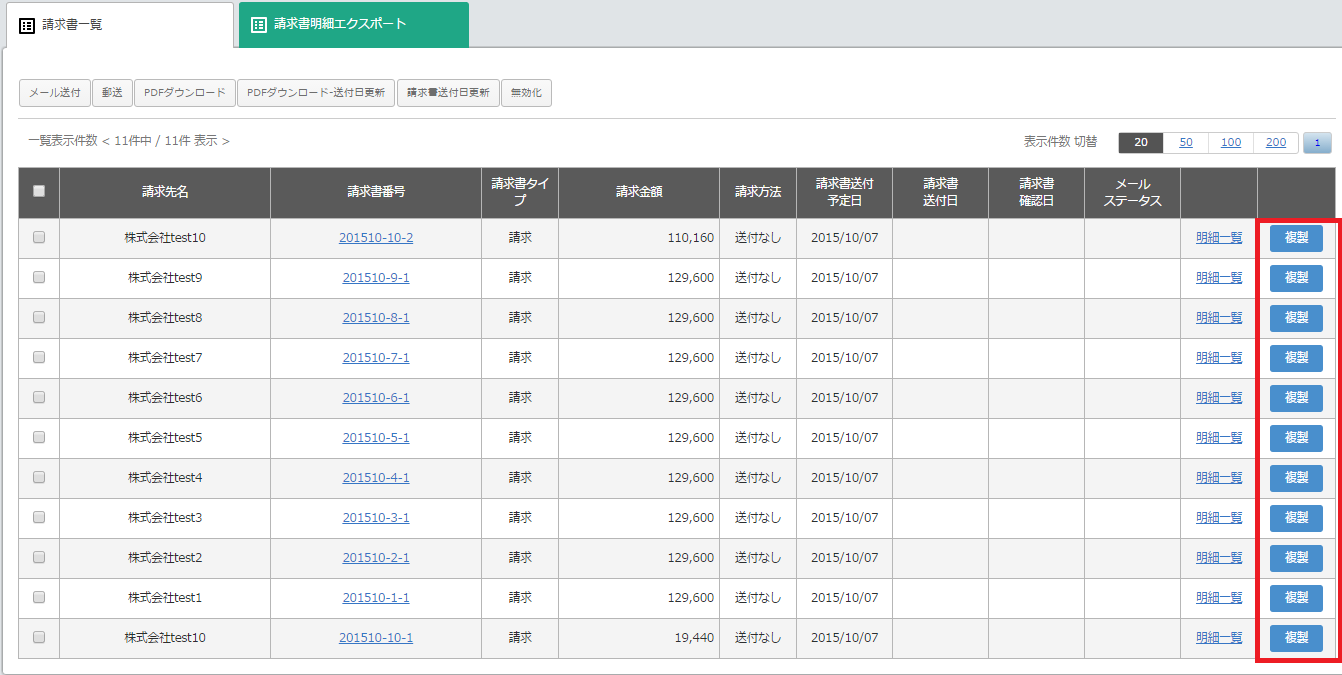Viewport: 1342px width, 675px height.
Task: Open 明細一覧 for 株式会社test8
Action: (x=1219, y=318)
